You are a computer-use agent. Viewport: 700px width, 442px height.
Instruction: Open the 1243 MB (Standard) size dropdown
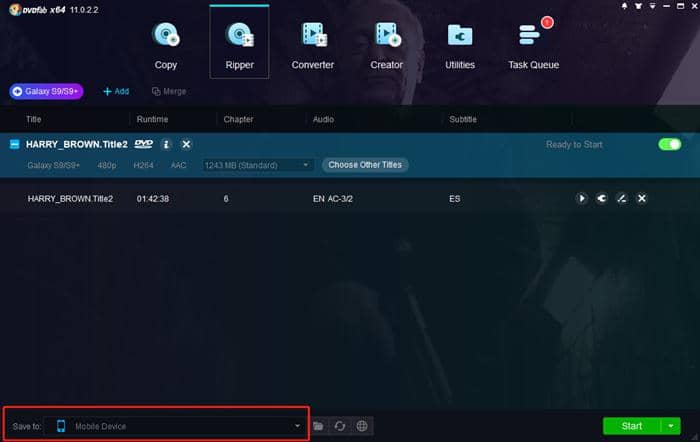[257, 165]
